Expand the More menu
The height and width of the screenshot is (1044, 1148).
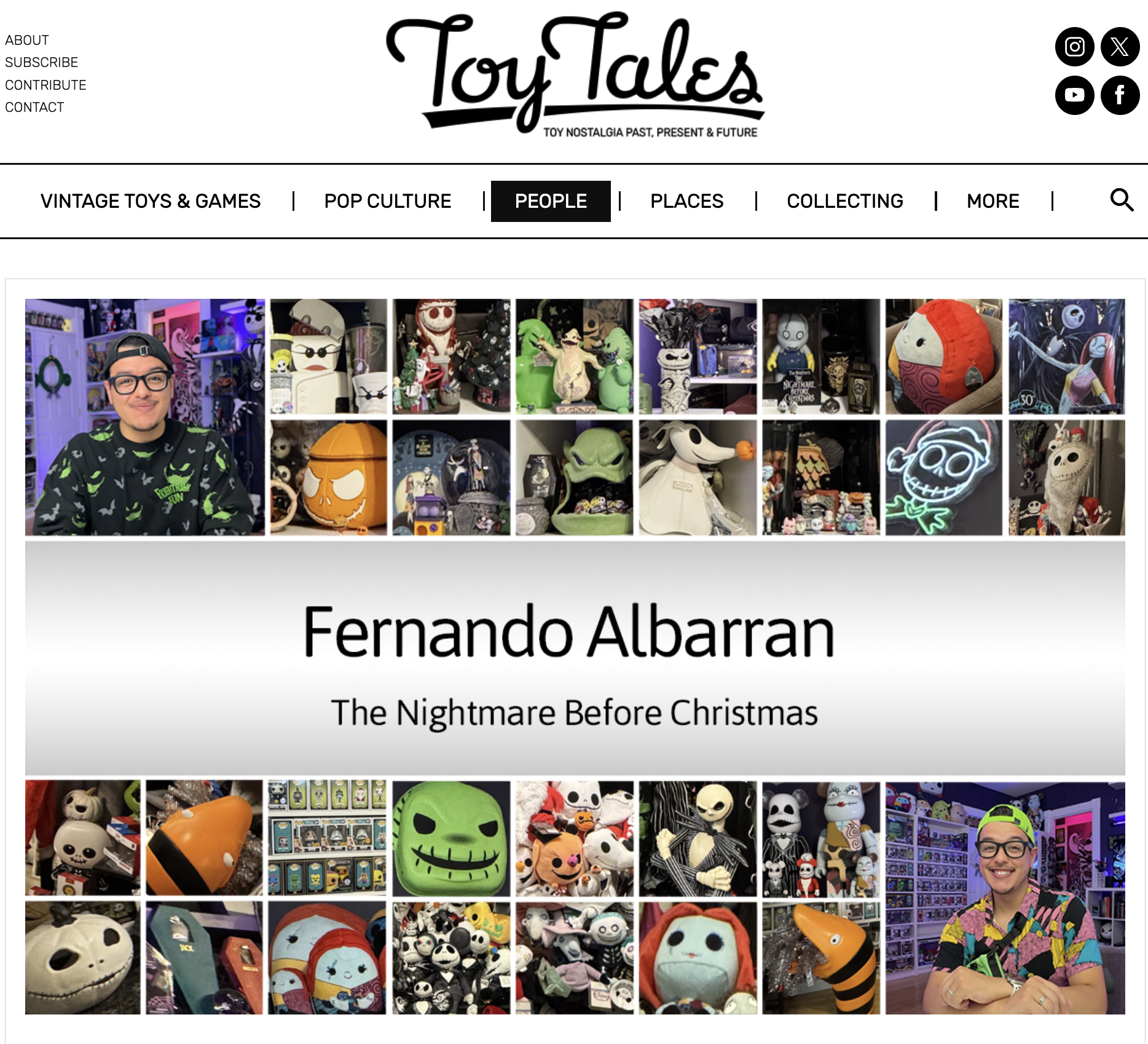pos(993,201)
